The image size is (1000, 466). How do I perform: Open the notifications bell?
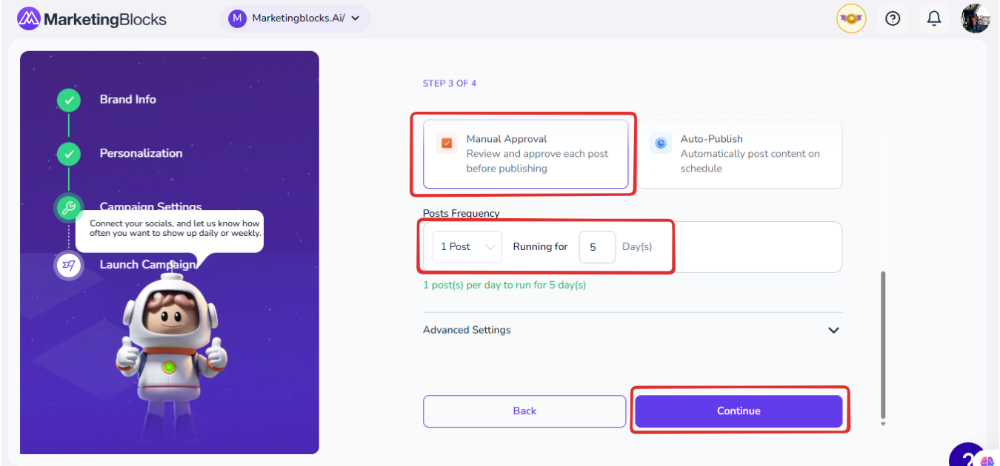pos(934,19)
